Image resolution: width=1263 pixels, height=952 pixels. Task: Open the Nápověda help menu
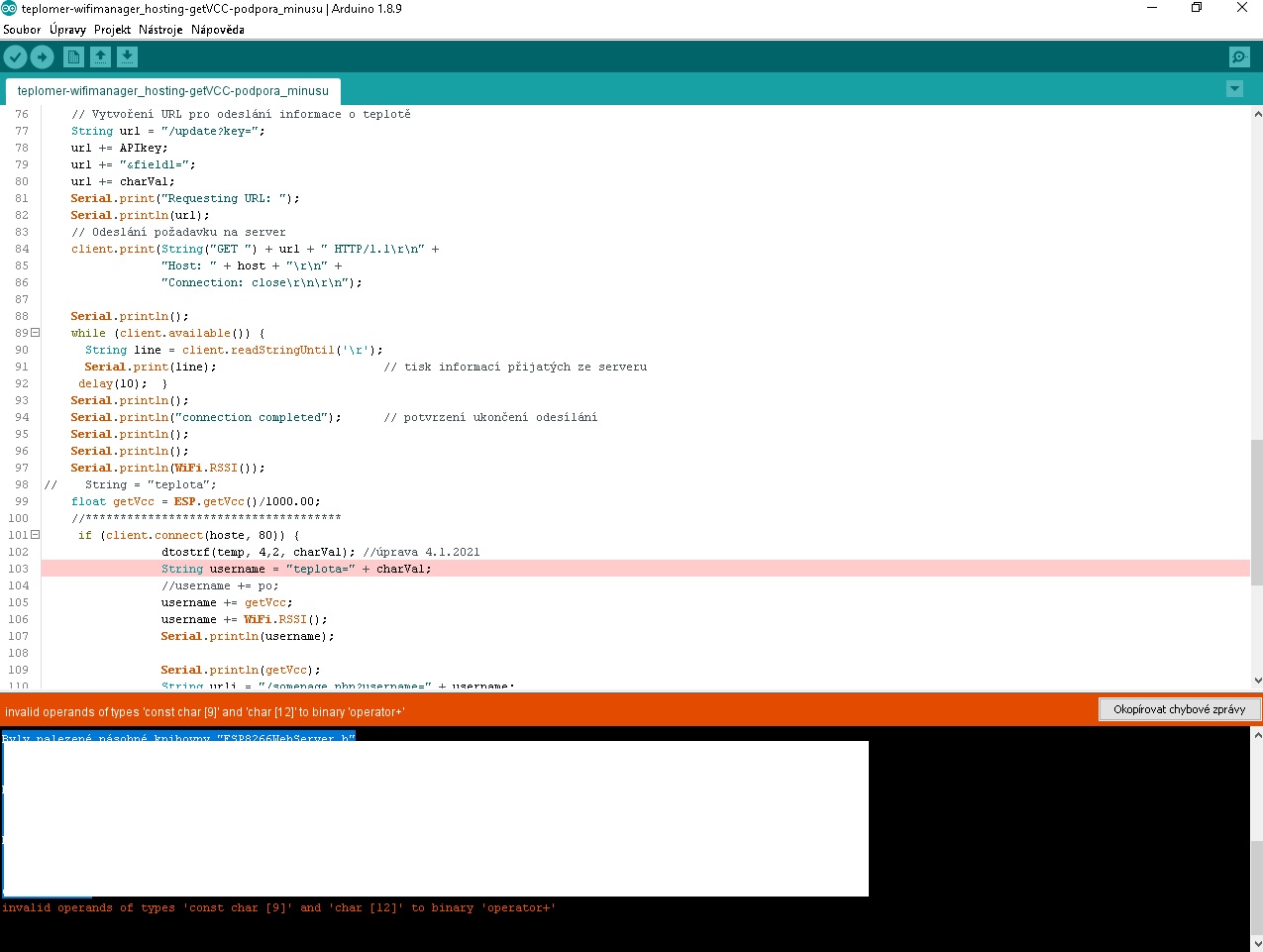pyautogui.click(x=218, y=30)
